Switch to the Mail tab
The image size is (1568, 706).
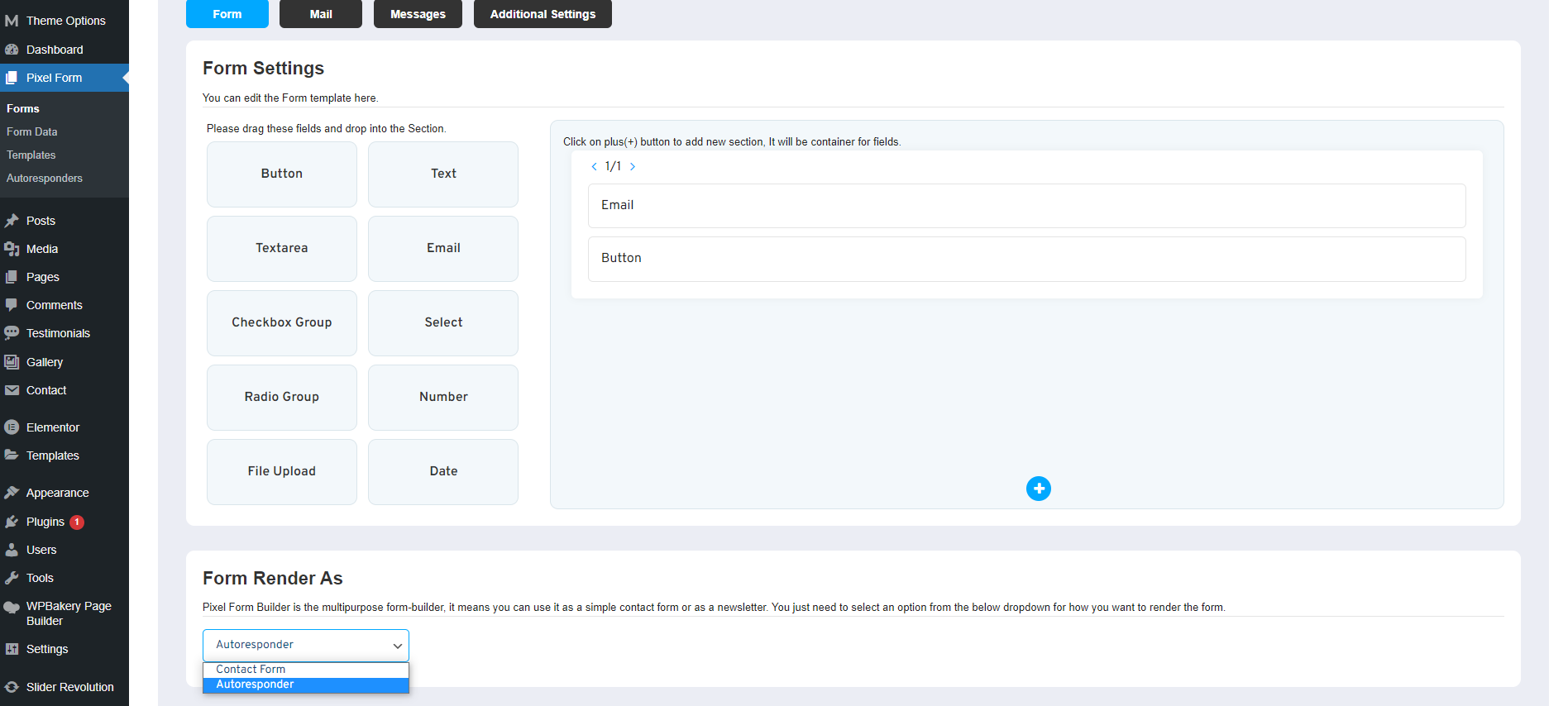click(x=320, y=14)
